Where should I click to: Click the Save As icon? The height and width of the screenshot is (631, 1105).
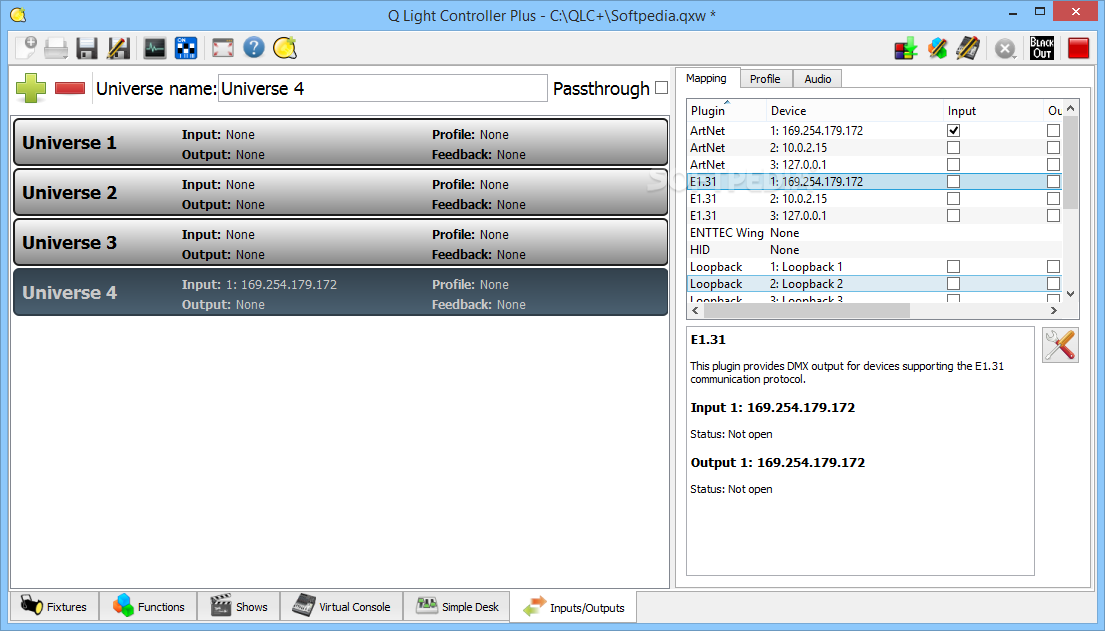click(118, 48)
